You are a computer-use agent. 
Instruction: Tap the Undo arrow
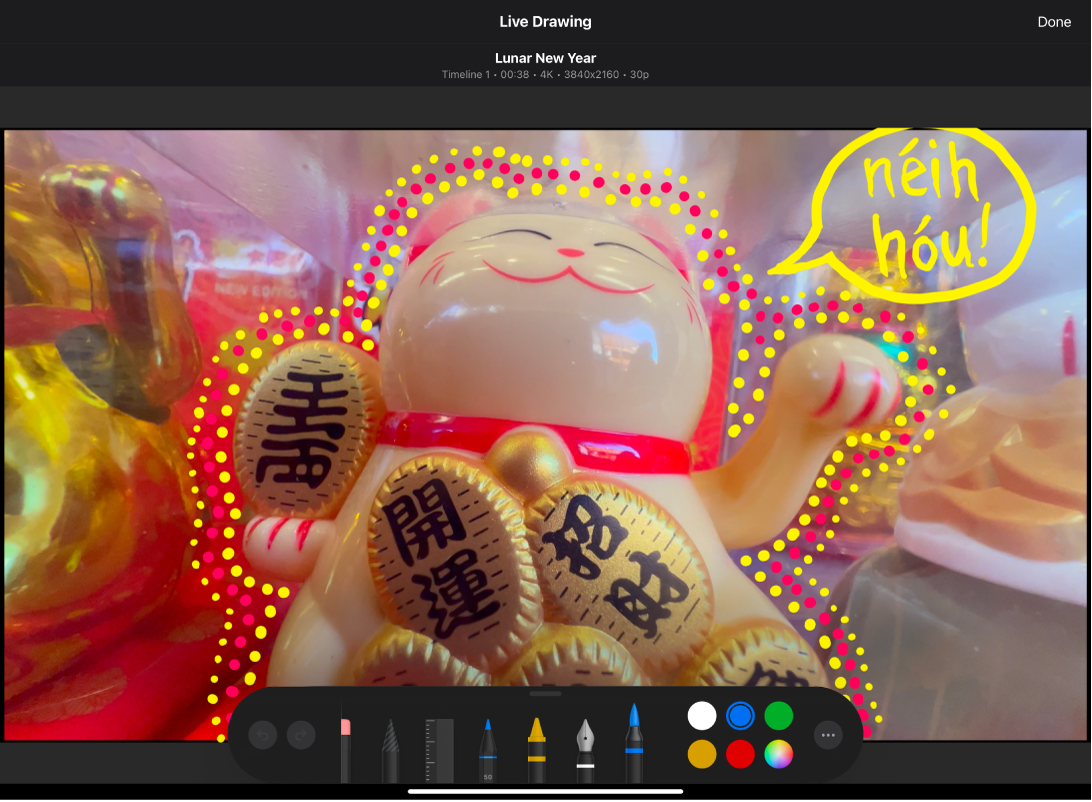[x=263, y=735]
